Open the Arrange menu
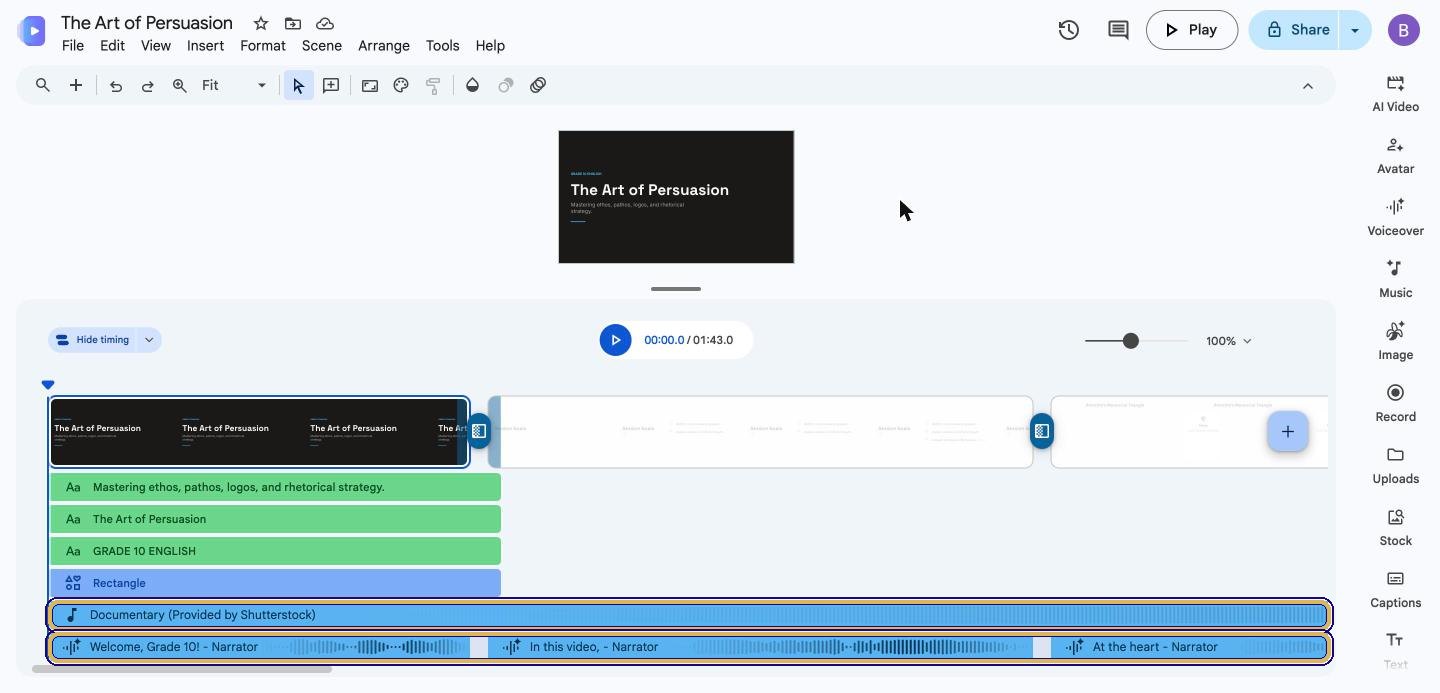1440x693 pixels. coord(384,46)
